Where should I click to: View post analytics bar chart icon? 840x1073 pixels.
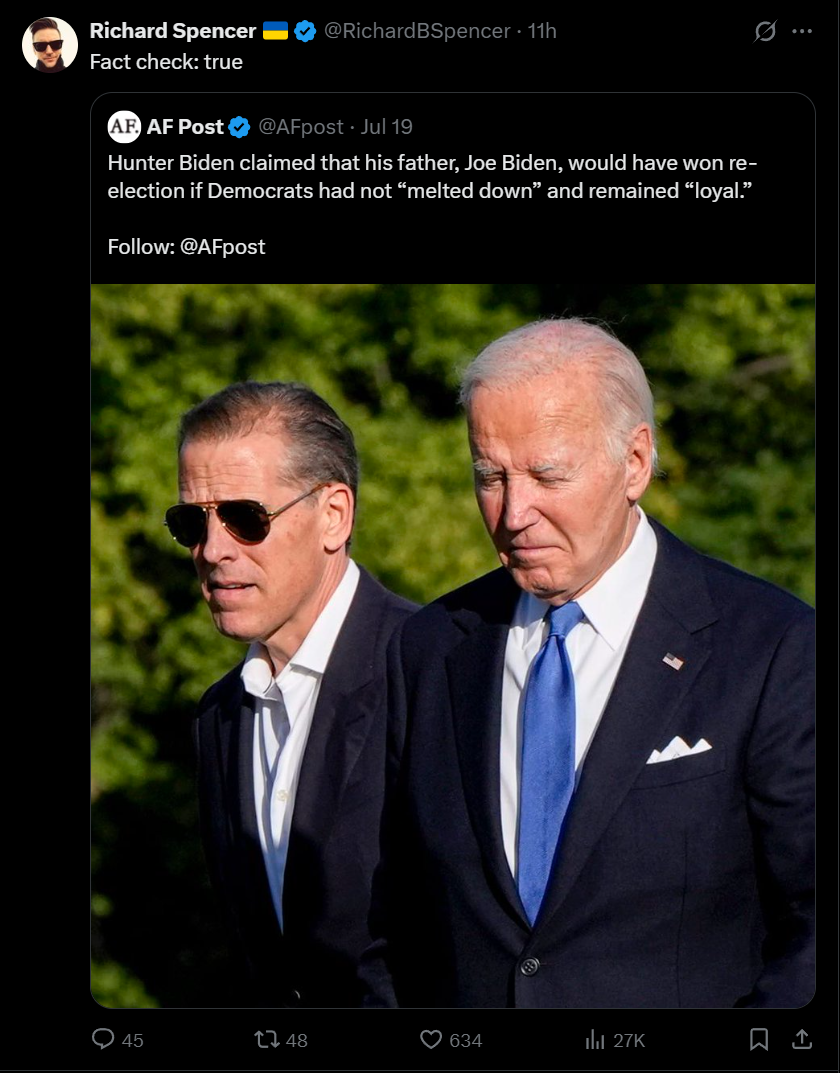[x=595, y=1040]
